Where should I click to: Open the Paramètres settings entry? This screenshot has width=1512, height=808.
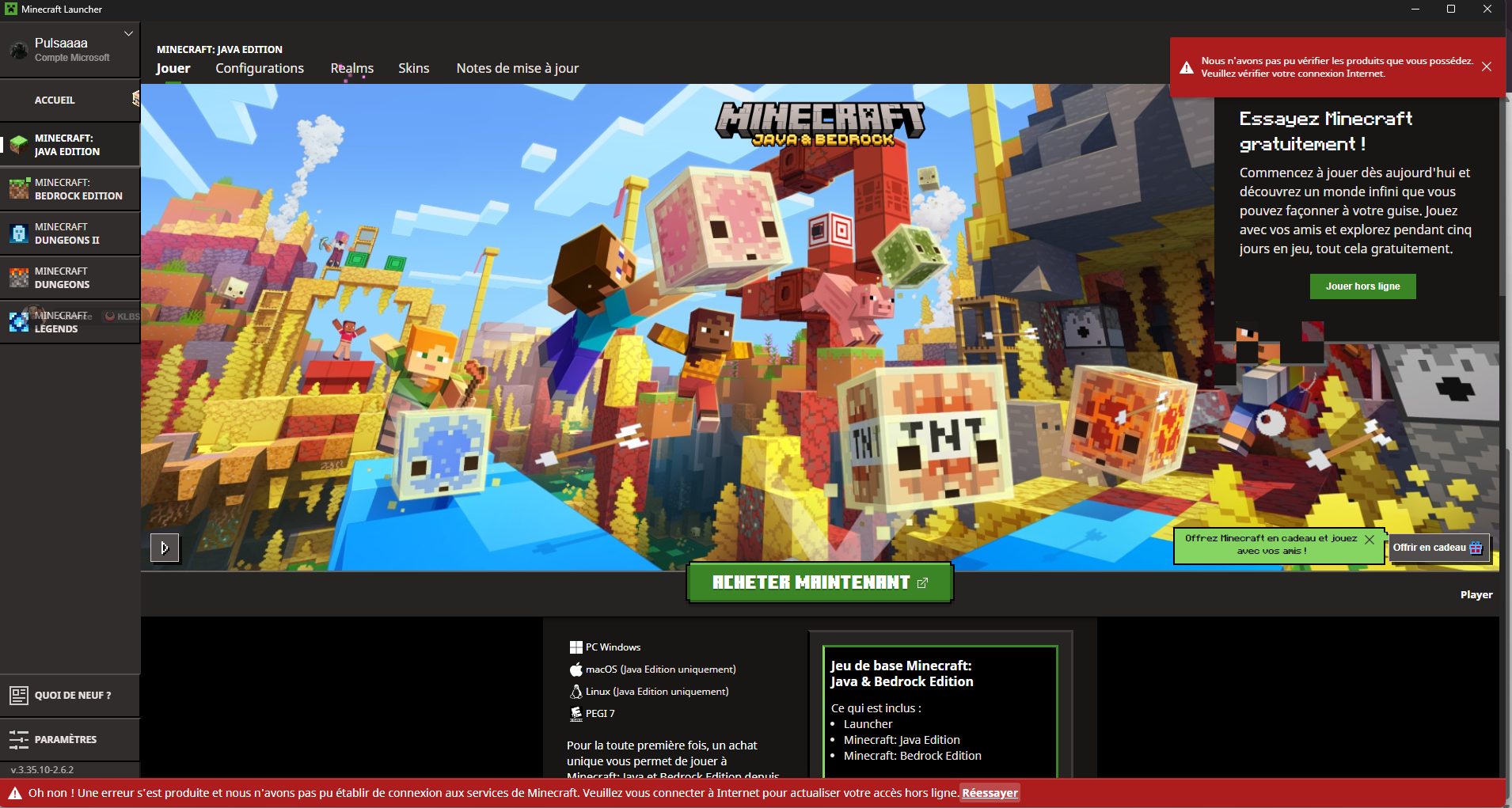(70, 740)
